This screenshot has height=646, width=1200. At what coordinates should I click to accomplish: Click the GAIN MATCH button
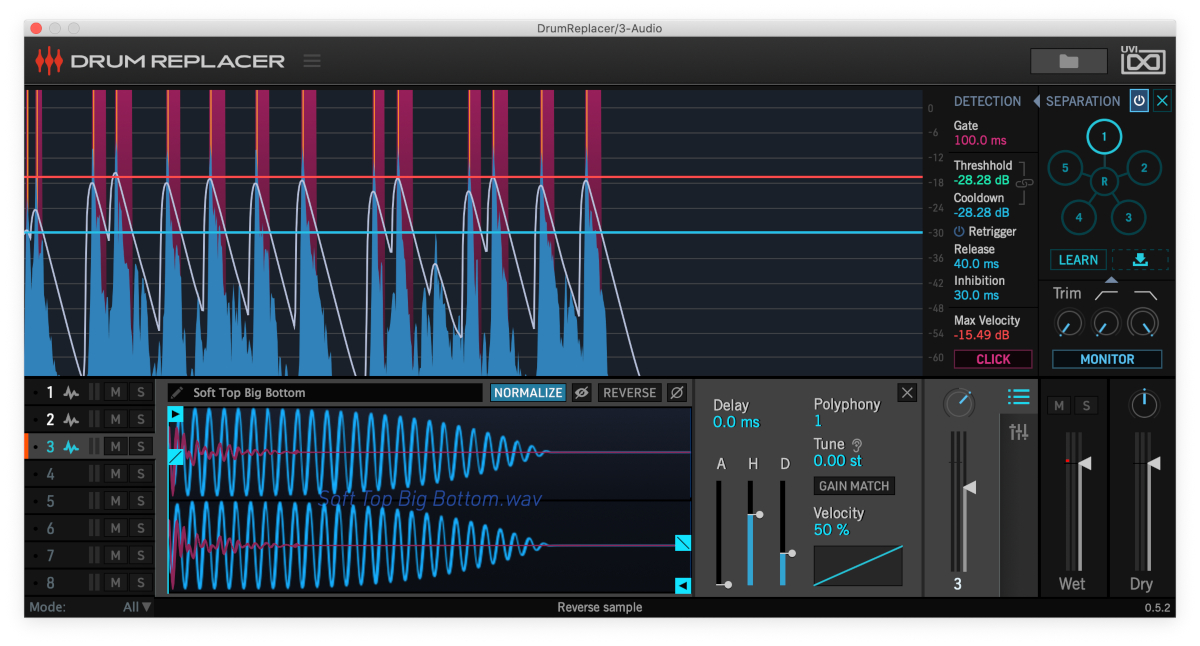click(854, 486)
